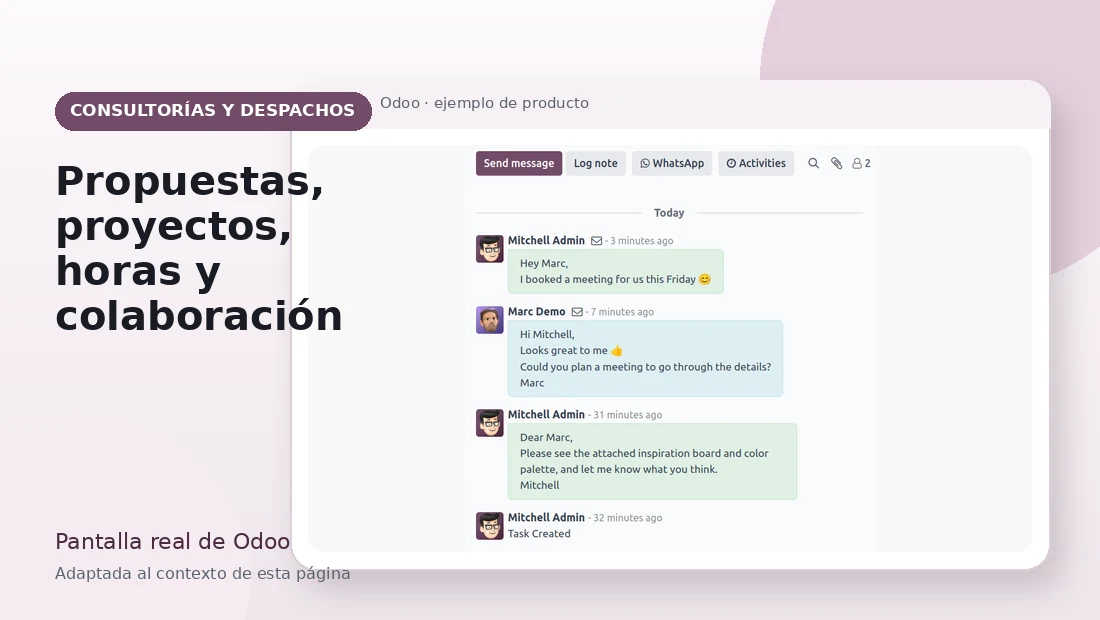Click Mitchell Admin avatar in 31-minutes-ago message
Screen dimensions: 1100x620
click(490, 423)
